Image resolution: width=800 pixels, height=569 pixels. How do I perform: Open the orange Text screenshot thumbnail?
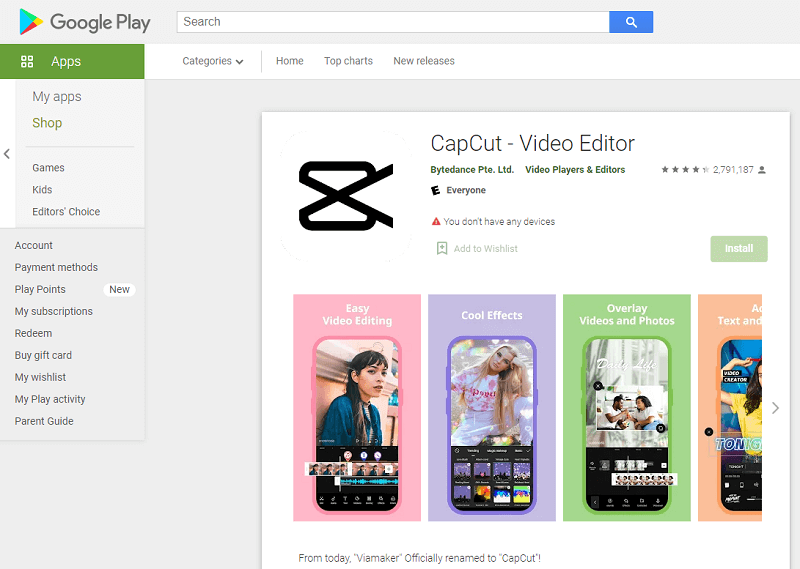coord(730,408)
